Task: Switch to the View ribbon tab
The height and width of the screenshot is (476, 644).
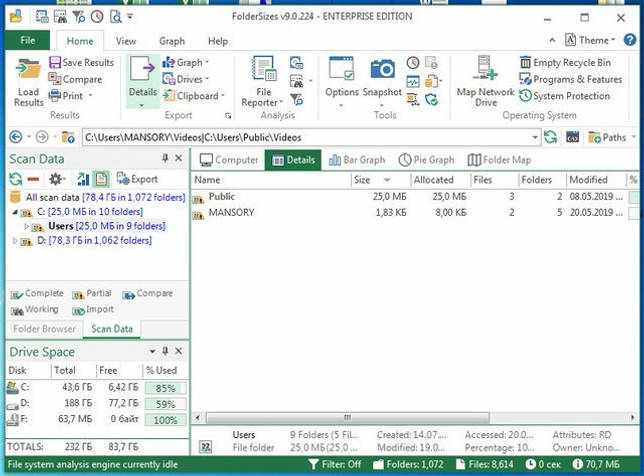Action: (126, 41)
